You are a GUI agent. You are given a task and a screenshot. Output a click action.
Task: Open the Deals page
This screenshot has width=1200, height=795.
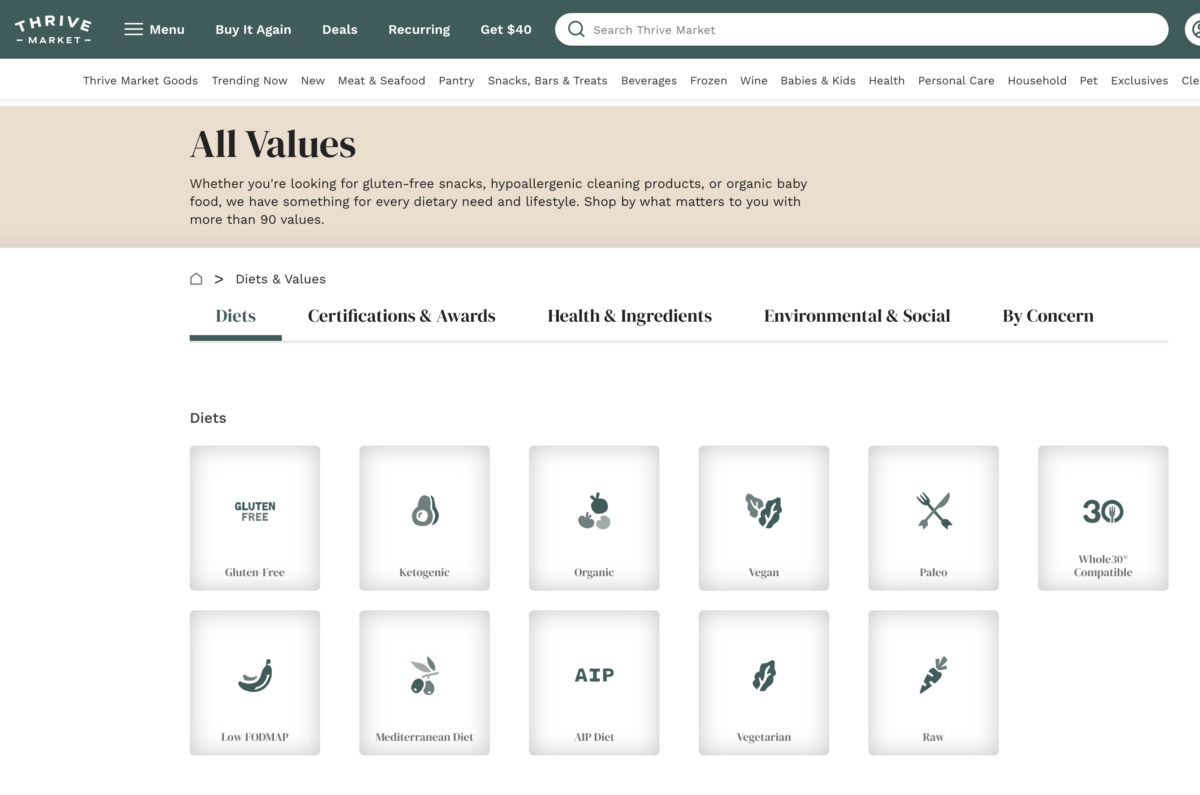pyautogui.click(x=340, y=30)
